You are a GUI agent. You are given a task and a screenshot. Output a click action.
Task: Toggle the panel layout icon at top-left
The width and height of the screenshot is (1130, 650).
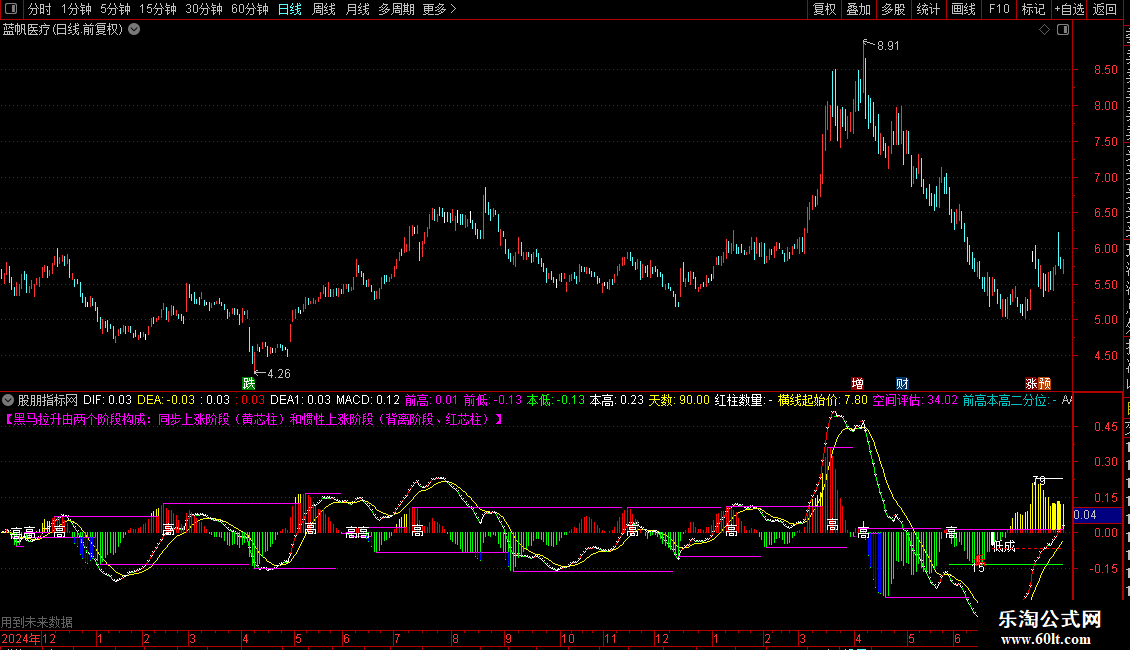11,9
